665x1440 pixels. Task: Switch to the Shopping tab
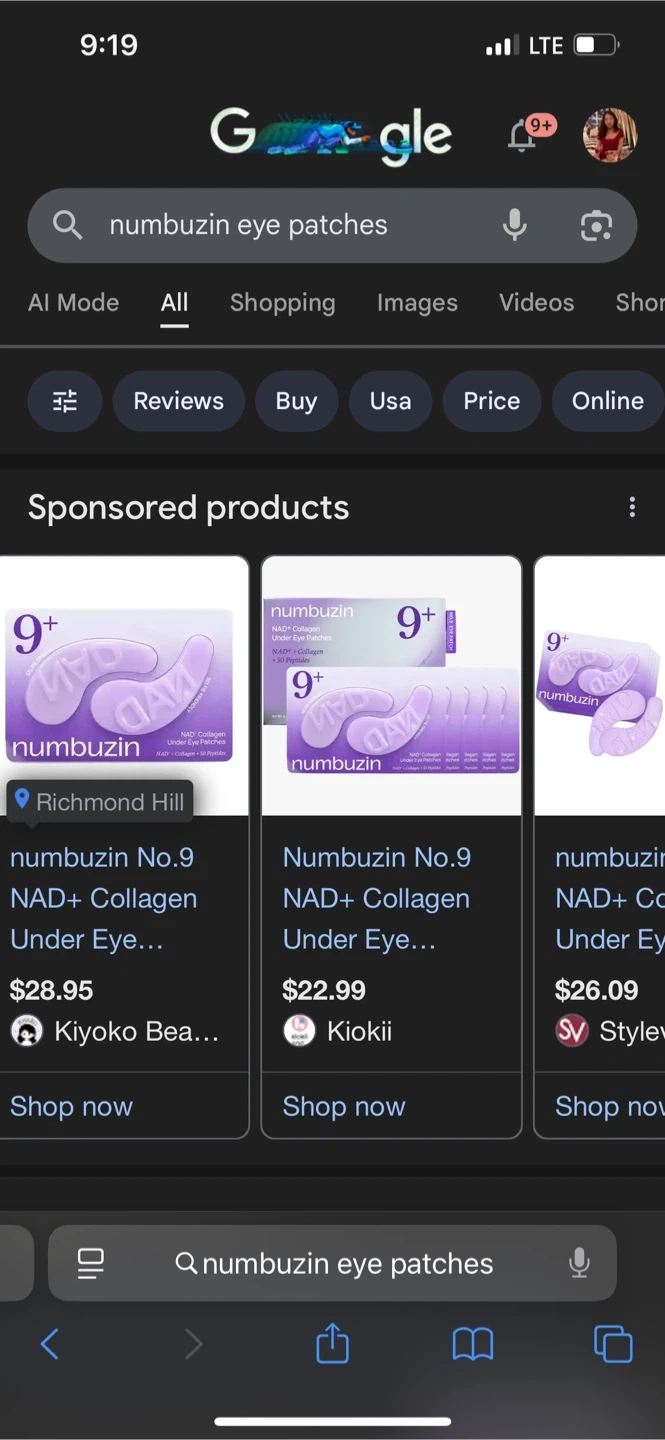click(282, 302)
